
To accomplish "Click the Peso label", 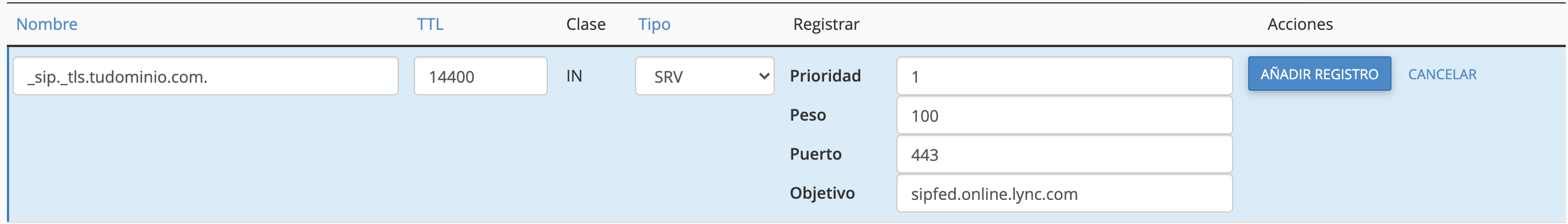I will pos(807,115).
